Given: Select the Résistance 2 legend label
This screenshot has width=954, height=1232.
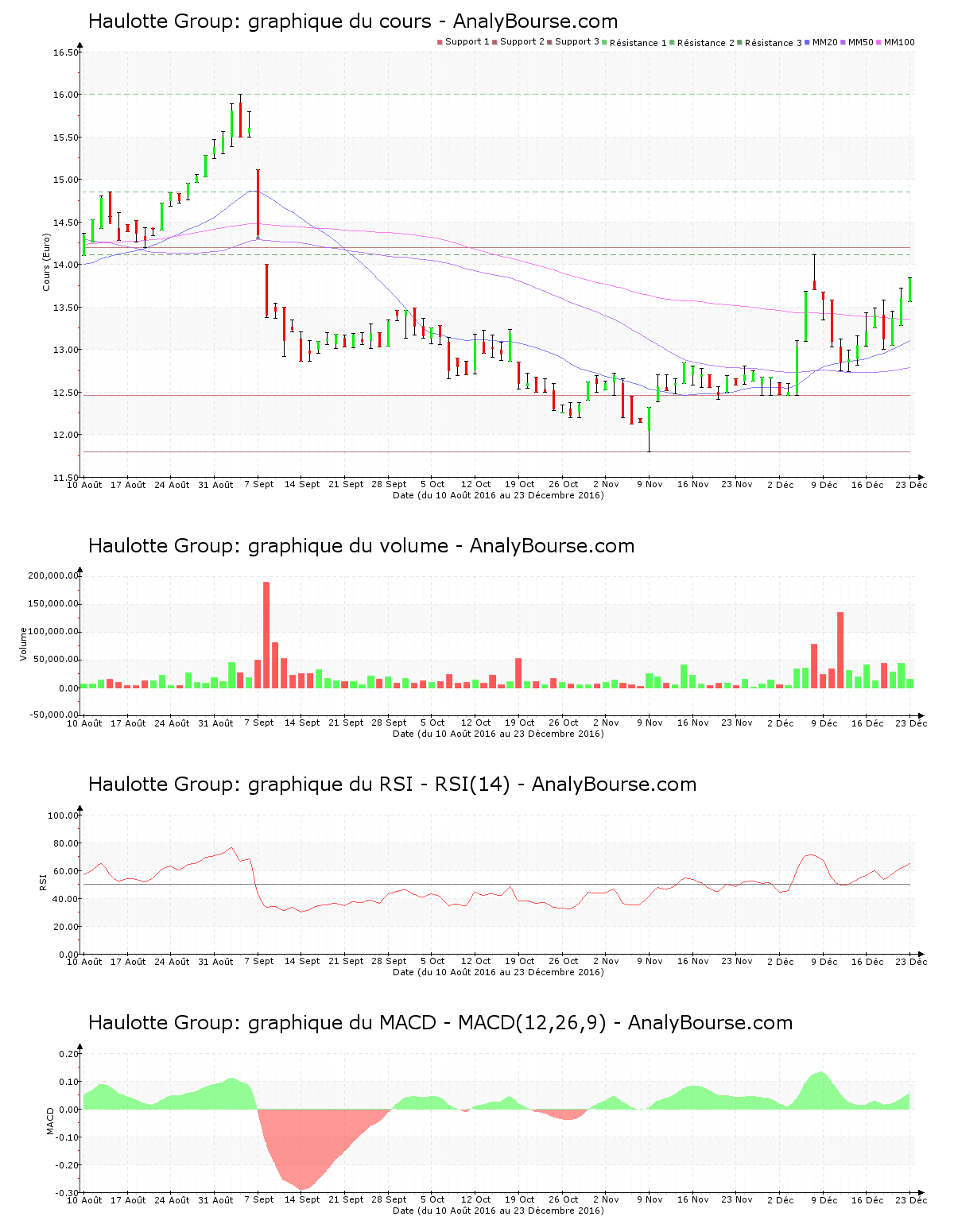Looking at the screenshot, I should pyautogui.click(x=706, y=43).
